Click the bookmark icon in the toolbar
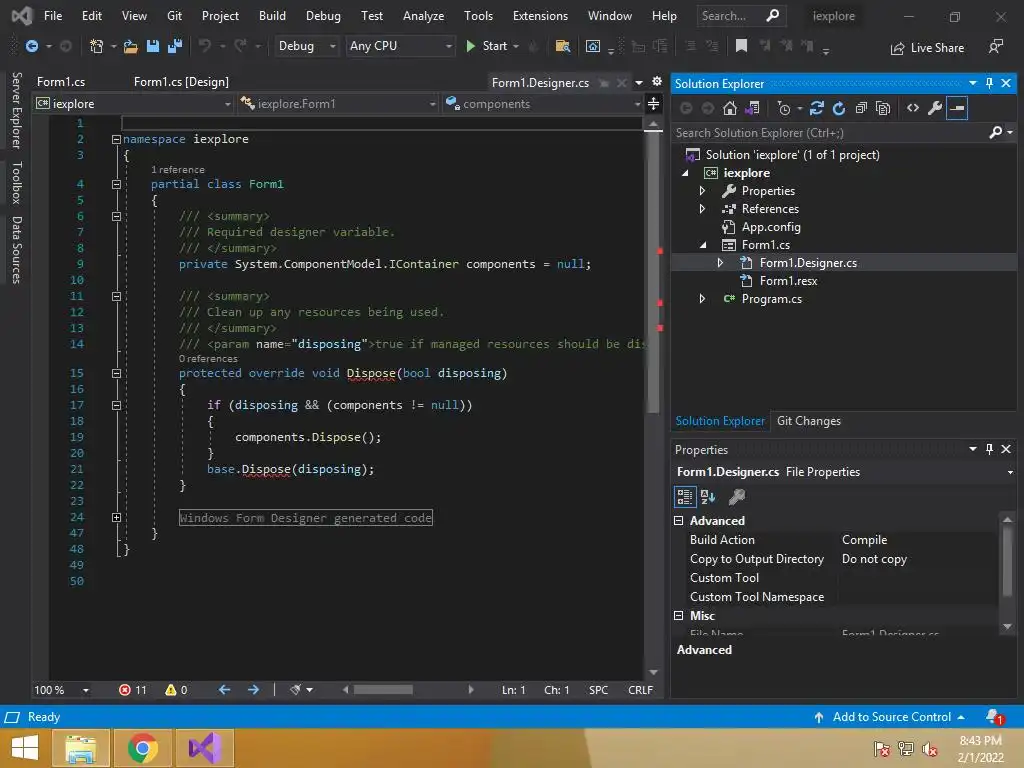This screenshot has width=1024, height=768. [x=741, y=46]
